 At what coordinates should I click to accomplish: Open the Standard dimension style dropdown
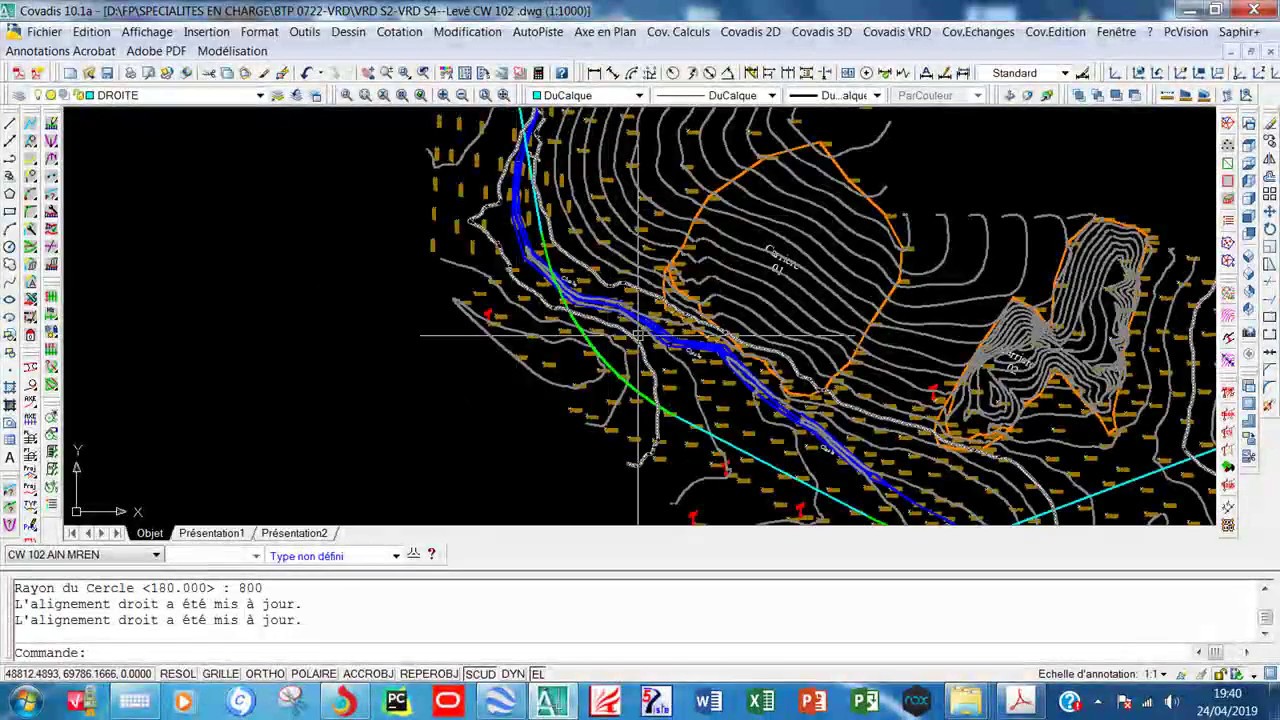[1064, 73]
